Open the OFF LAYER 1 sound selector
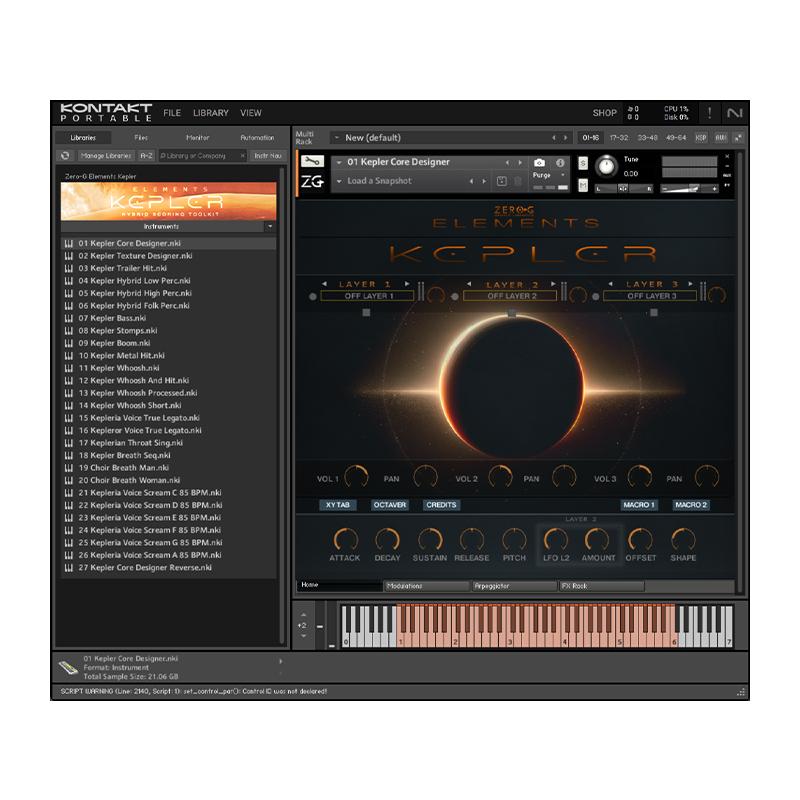This screenshot has height=800, width=800. click(366, 296)
